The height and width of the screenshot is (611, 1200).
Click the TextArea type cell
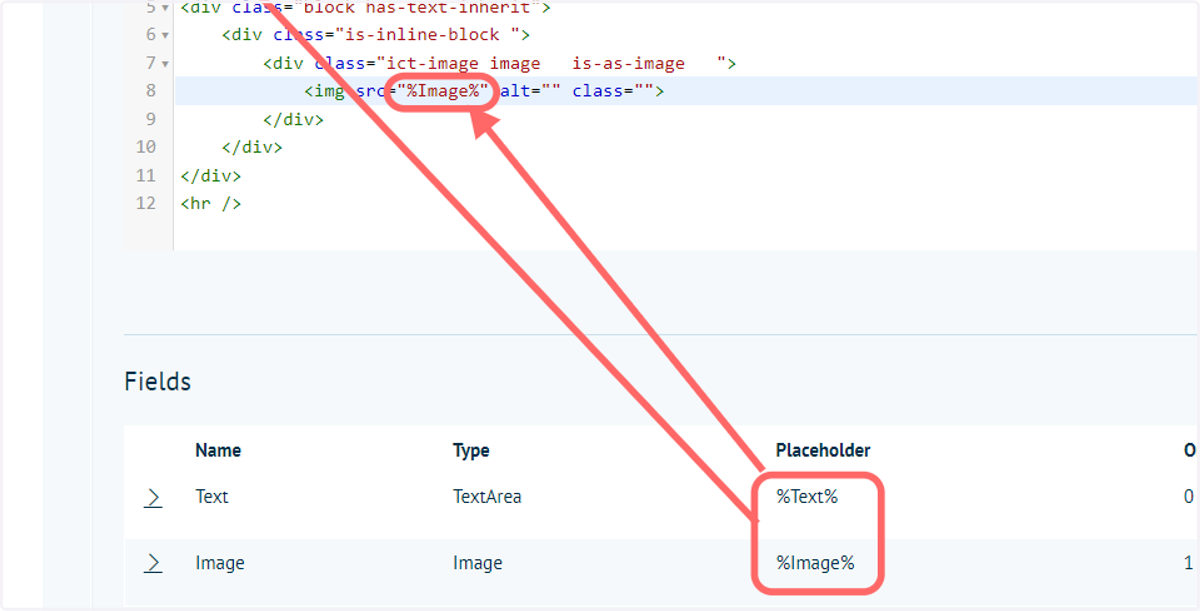(487, 496)
